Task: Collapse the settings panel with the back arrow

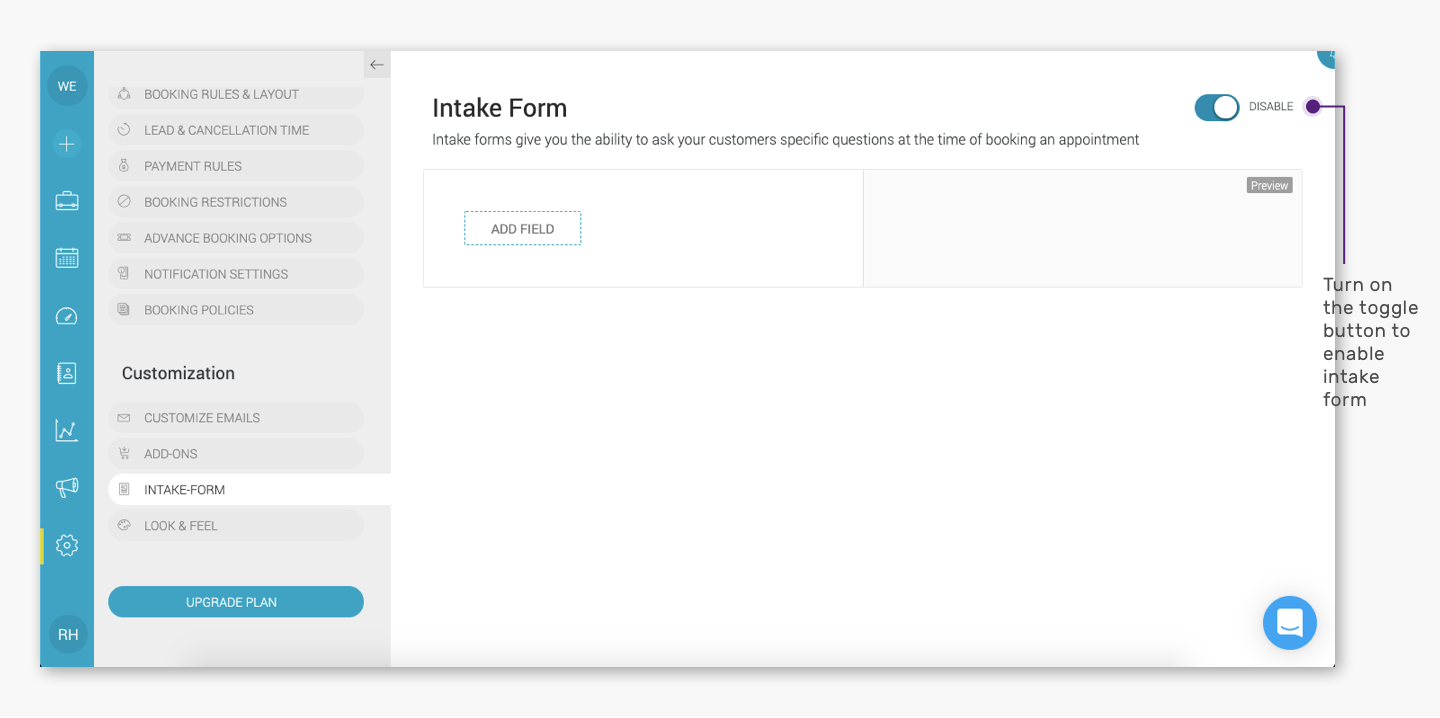Action: 376,64
